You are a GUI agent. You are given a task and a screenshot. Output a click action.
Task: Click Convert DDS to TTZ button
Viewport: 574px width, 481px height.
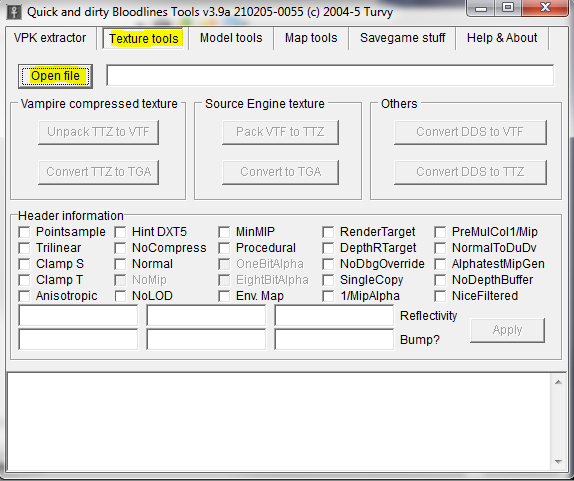470,172
